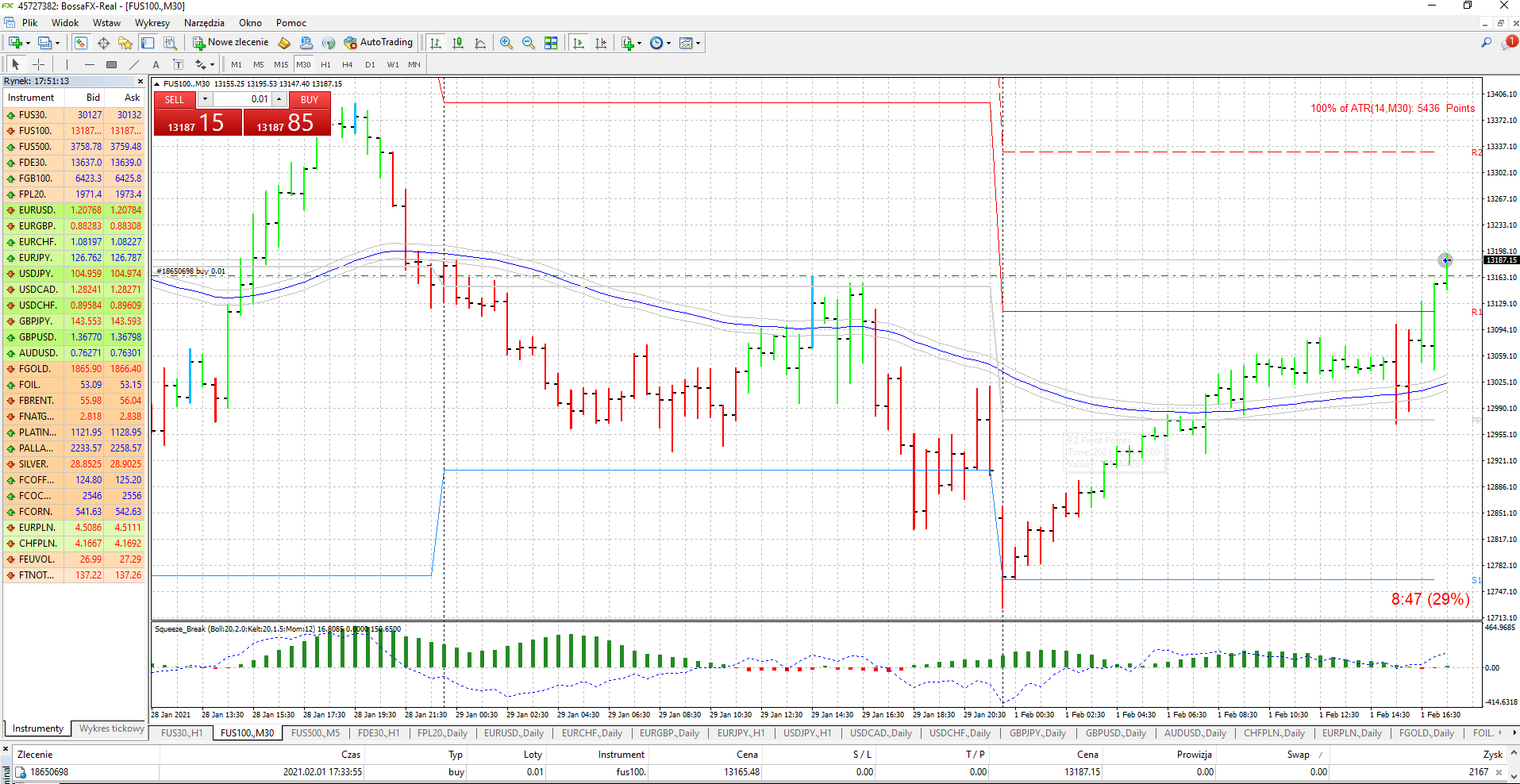Toggle chart auto scroll
Screen dimensions: 1520x784
pos(579,43)
